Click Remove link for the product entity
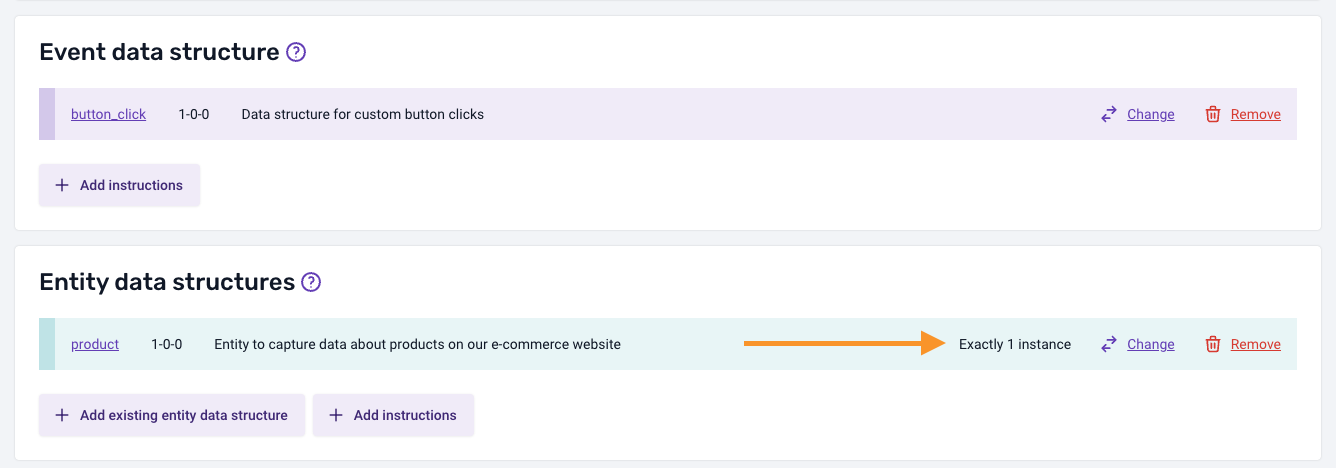 point(1255,345)
